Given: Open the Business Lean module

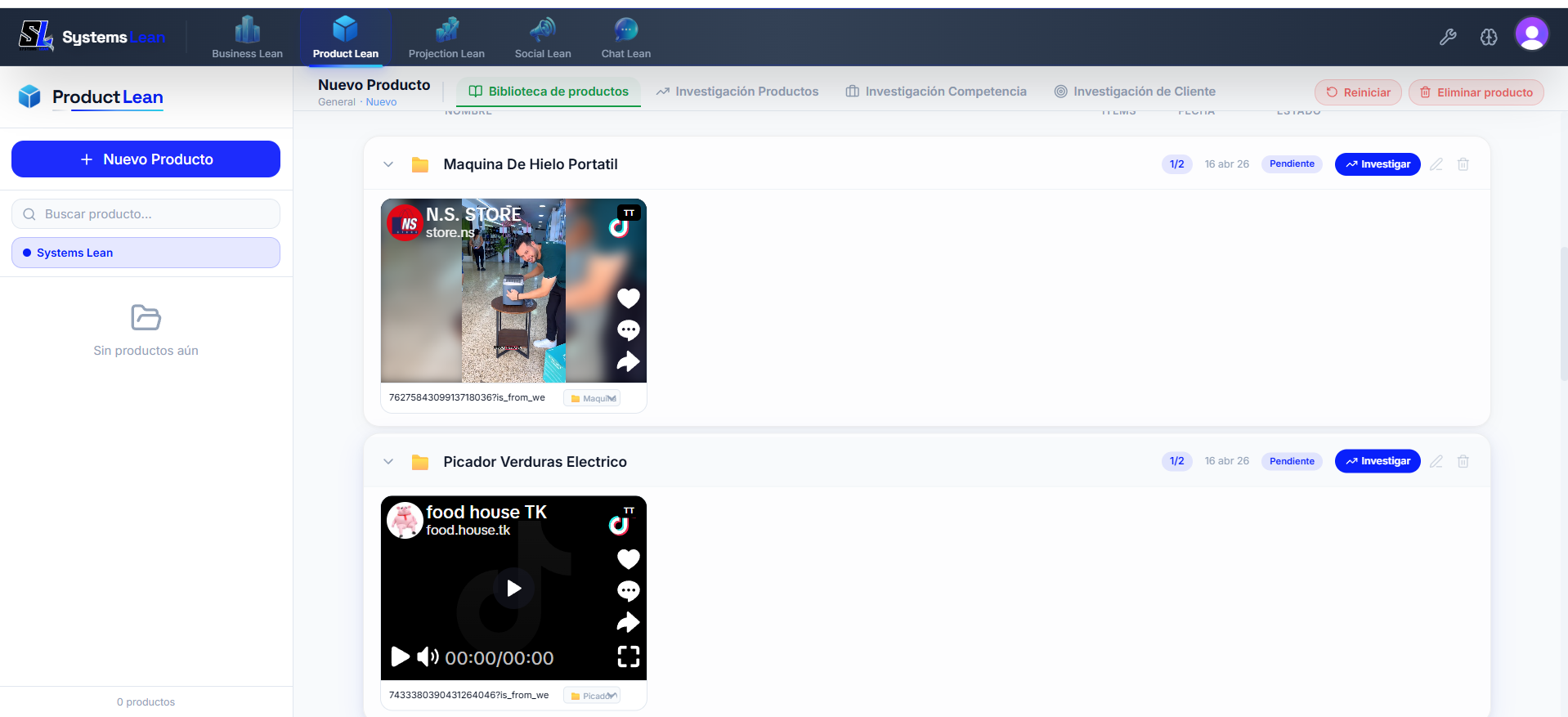Looking at the screenshot, I should [247, 38].
